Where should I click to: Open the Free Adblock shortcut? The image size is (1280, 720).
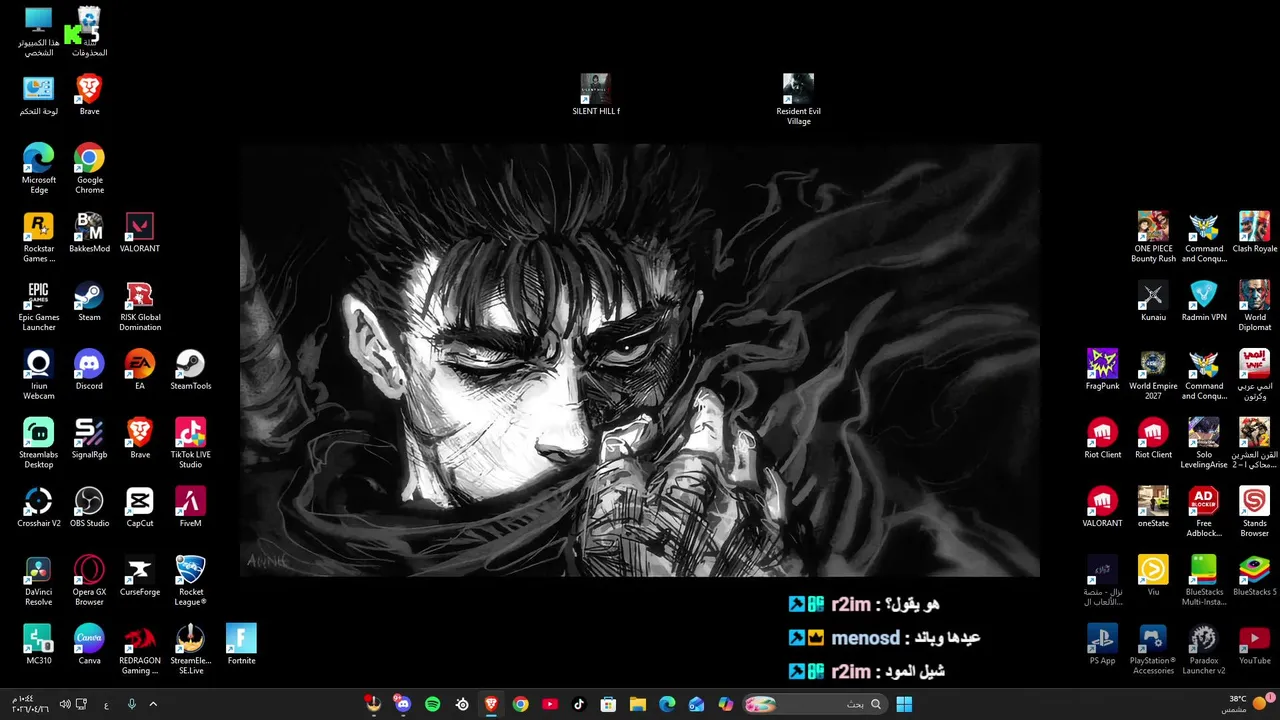coord(1204,512)
